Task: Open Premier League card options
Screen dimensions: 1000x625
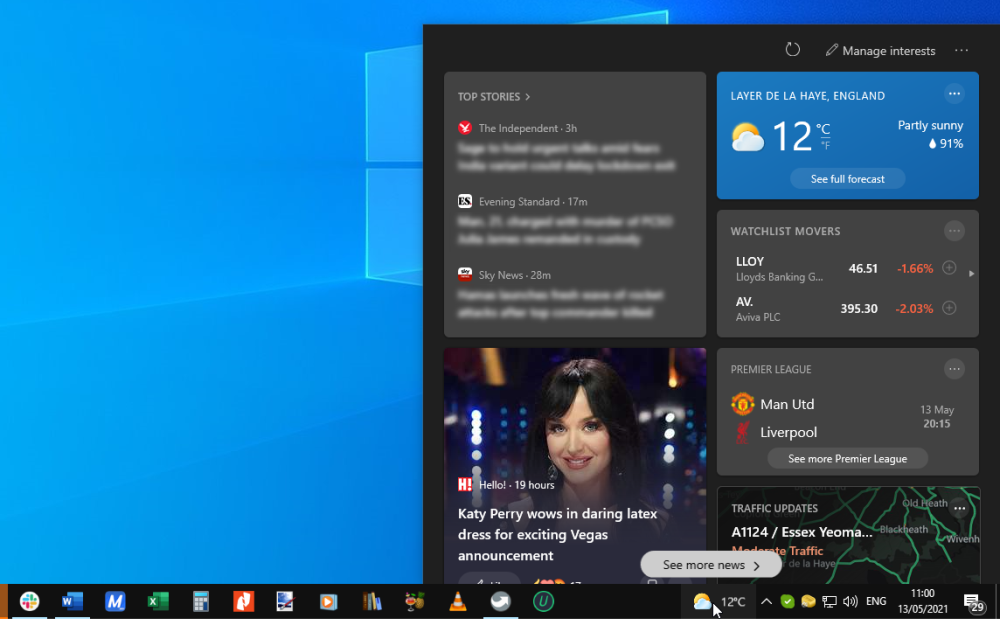Action: [x=954, y=369]
